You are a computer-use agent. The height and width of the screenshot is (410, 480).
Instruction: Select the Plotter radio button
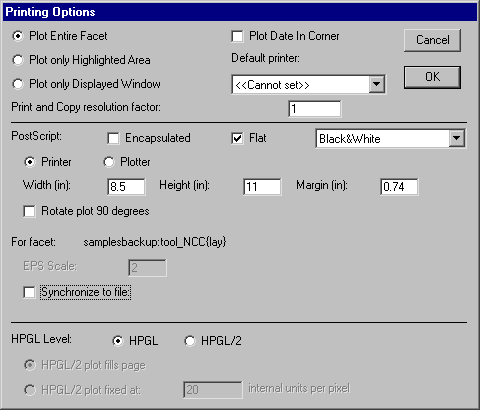[x=109, y=162]
